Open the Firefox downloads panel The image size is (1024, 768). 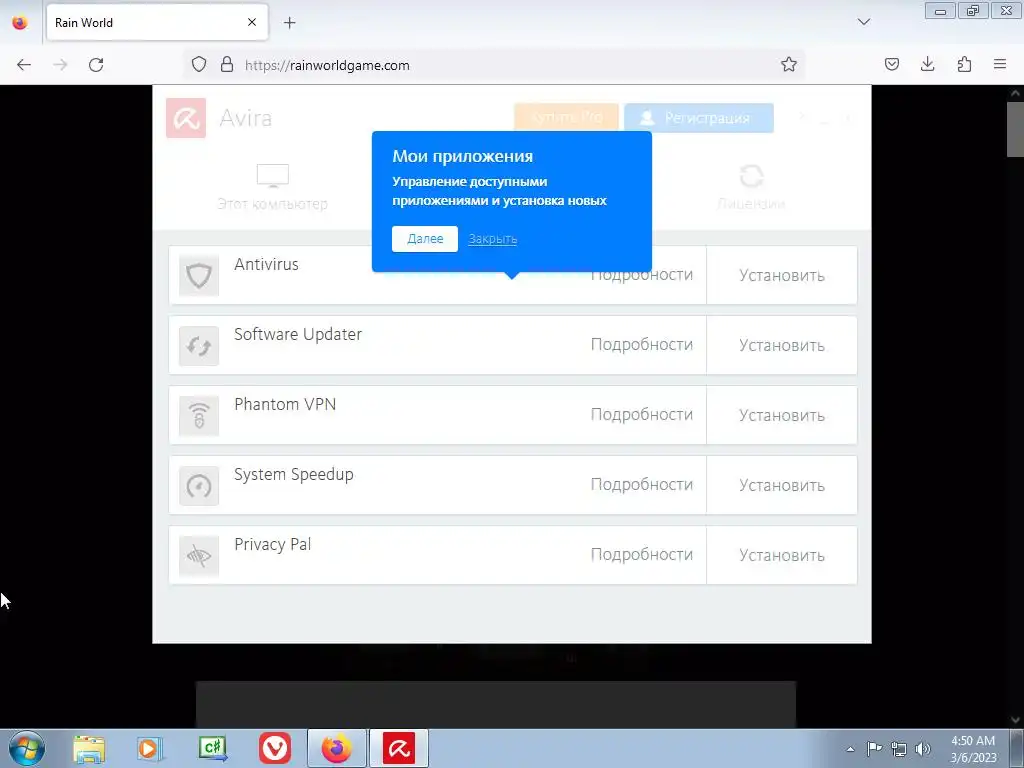point(928,65)
